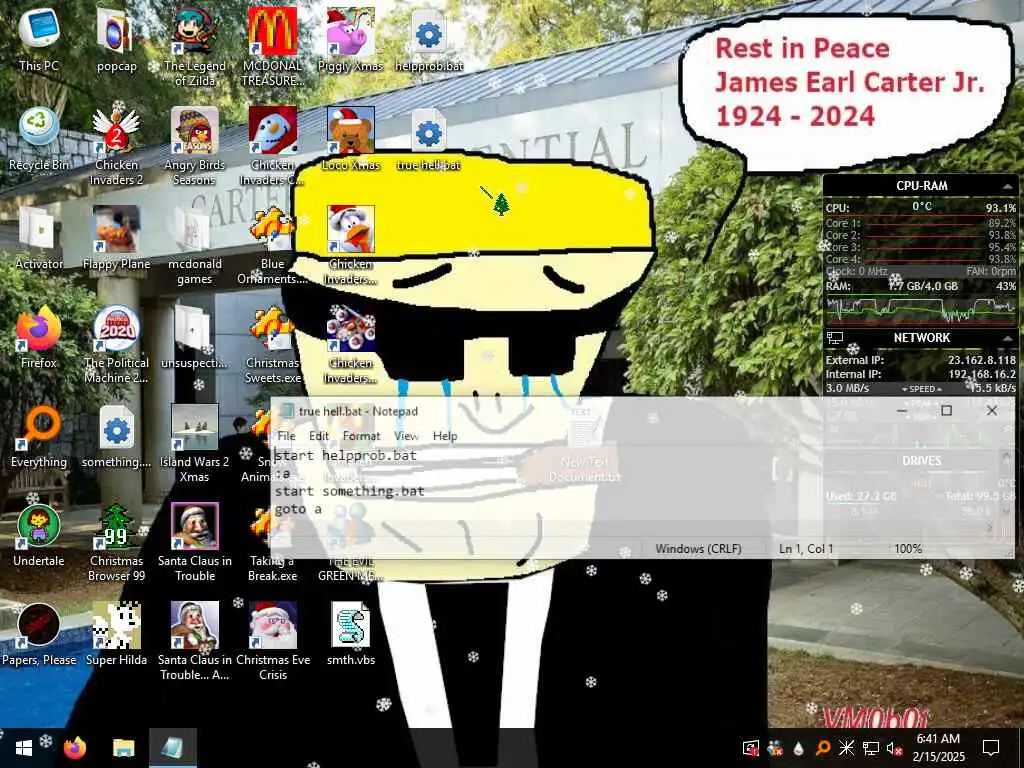
Task: Launch the Island Wars 2 Xmas icon
Action: [x=195, y=444]
